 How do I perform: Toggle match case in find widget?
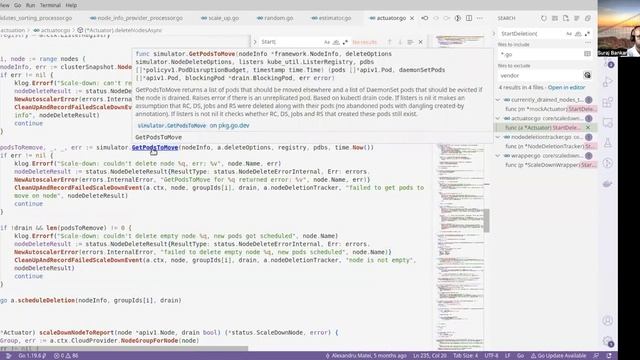point(327,42)
